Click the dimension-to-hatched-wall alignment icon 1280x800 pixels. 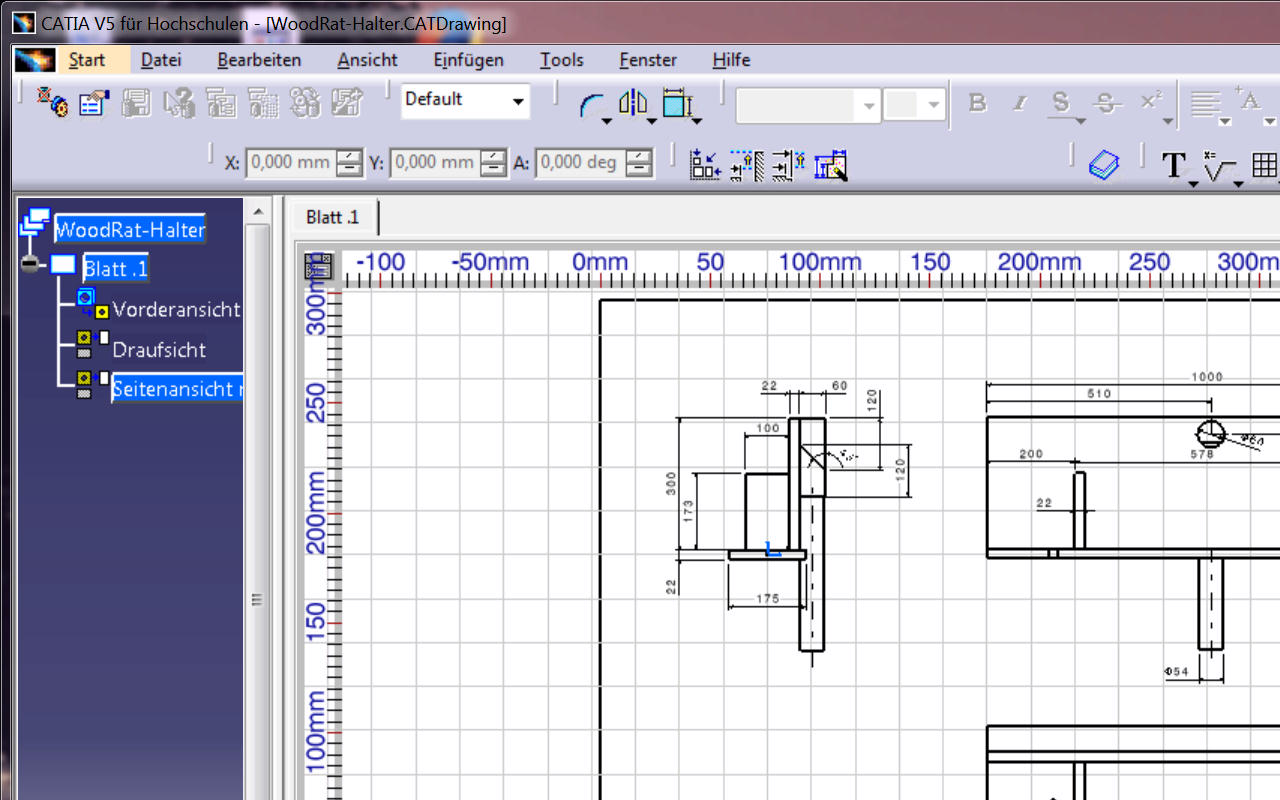746,164
